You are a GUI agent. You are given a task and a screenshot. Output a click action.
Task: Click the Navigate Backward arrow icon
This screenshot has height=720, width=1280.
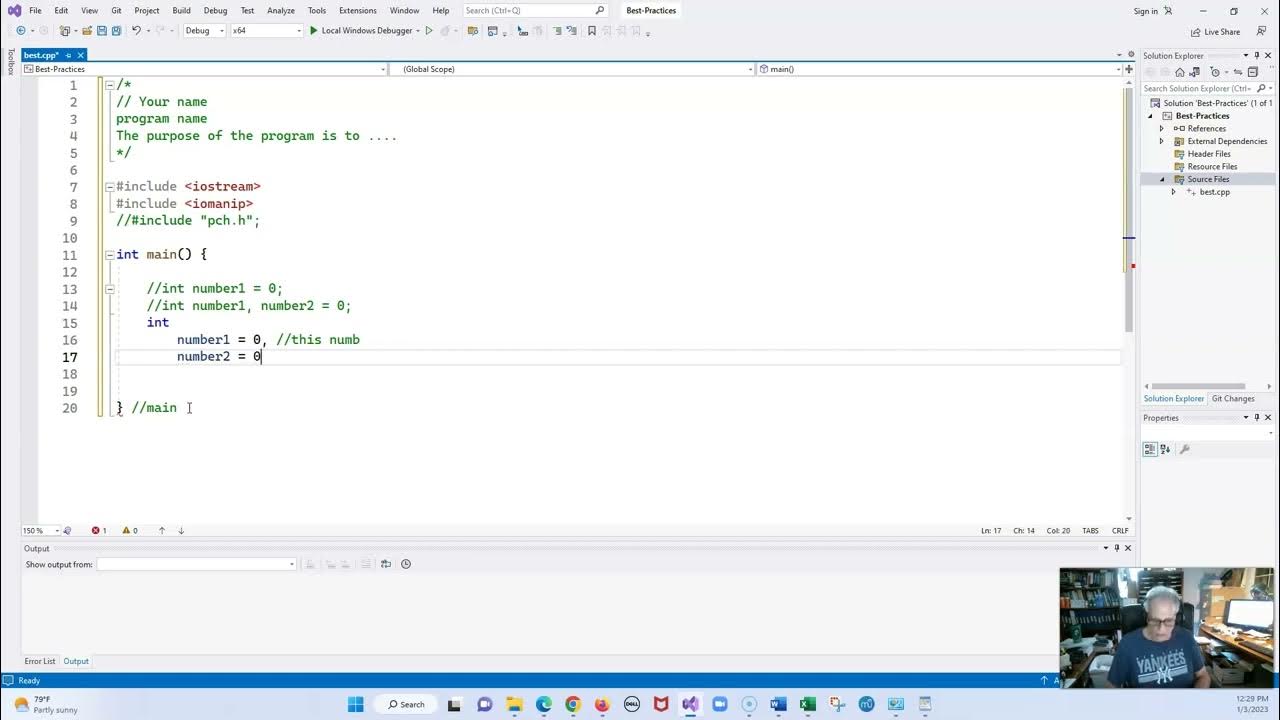(20, 31)
